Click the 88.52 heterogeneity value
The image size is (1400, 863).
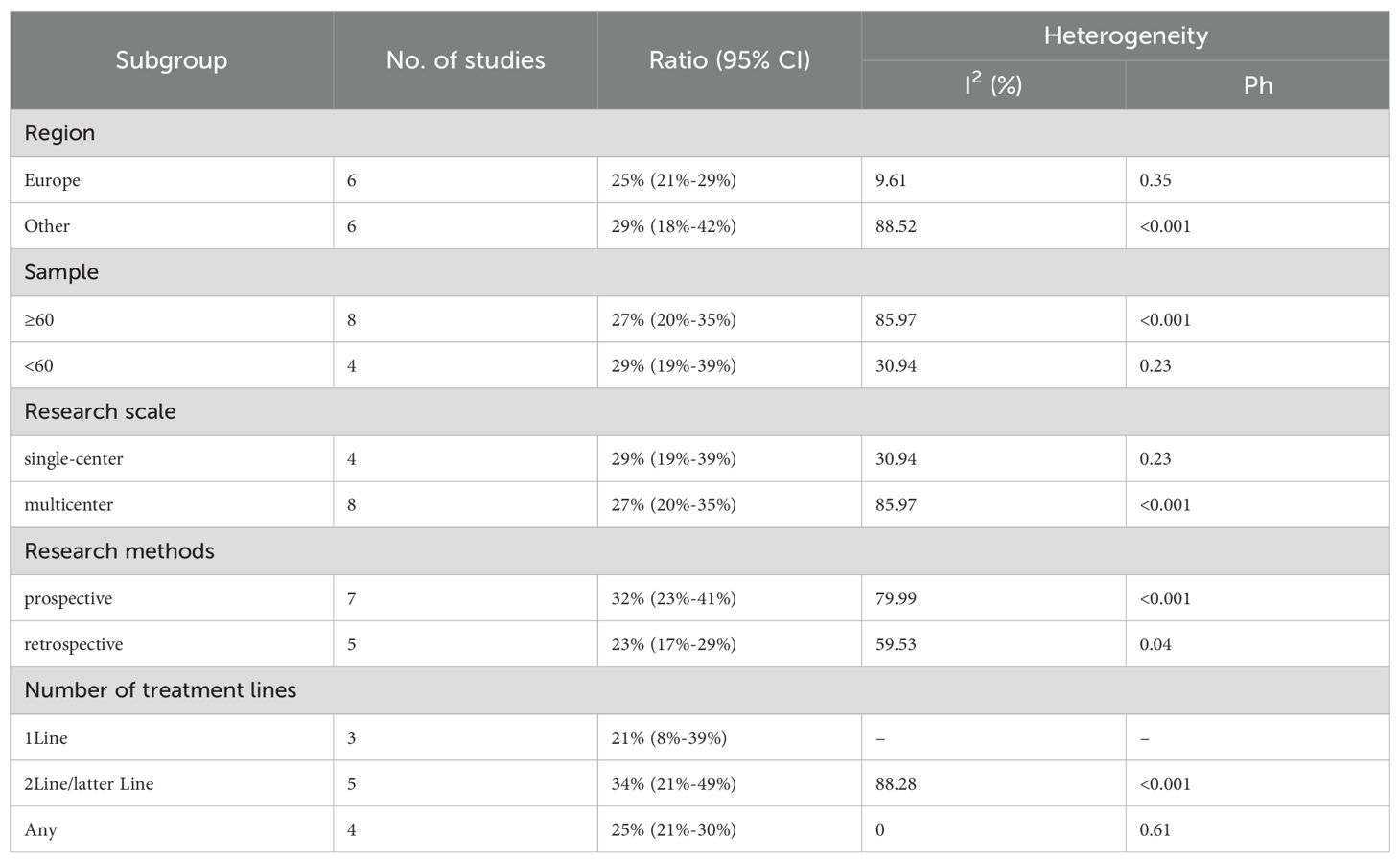(896, 226)
